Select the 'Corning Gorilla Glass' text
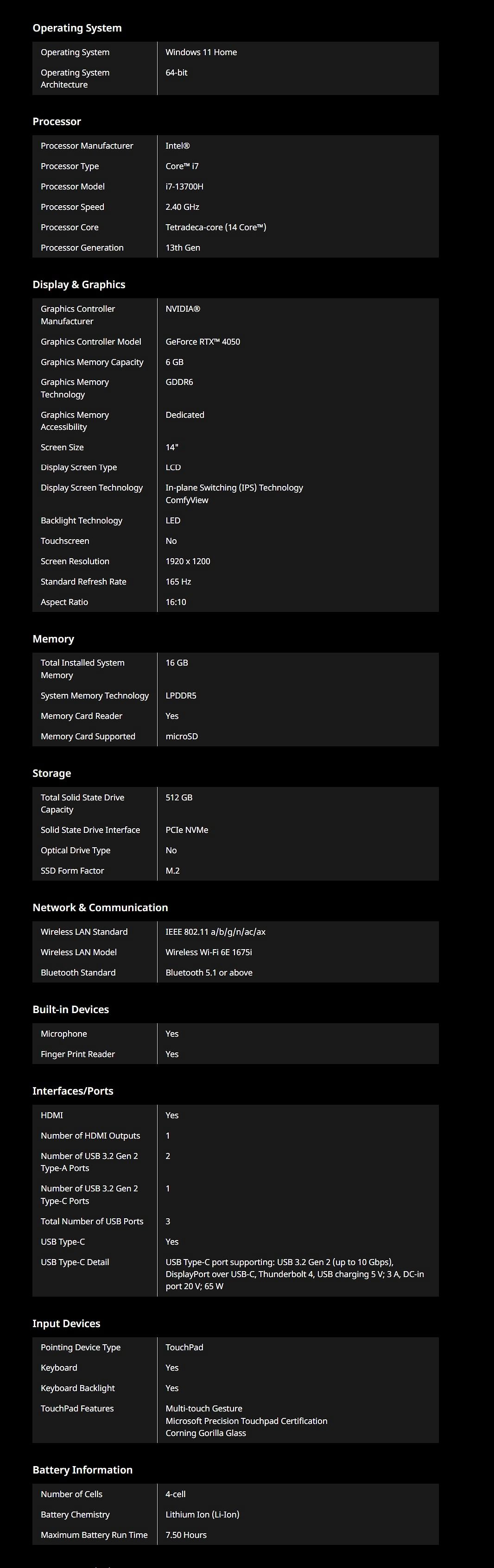Viewport: 494px width, 1568px height. point(206,1434)
